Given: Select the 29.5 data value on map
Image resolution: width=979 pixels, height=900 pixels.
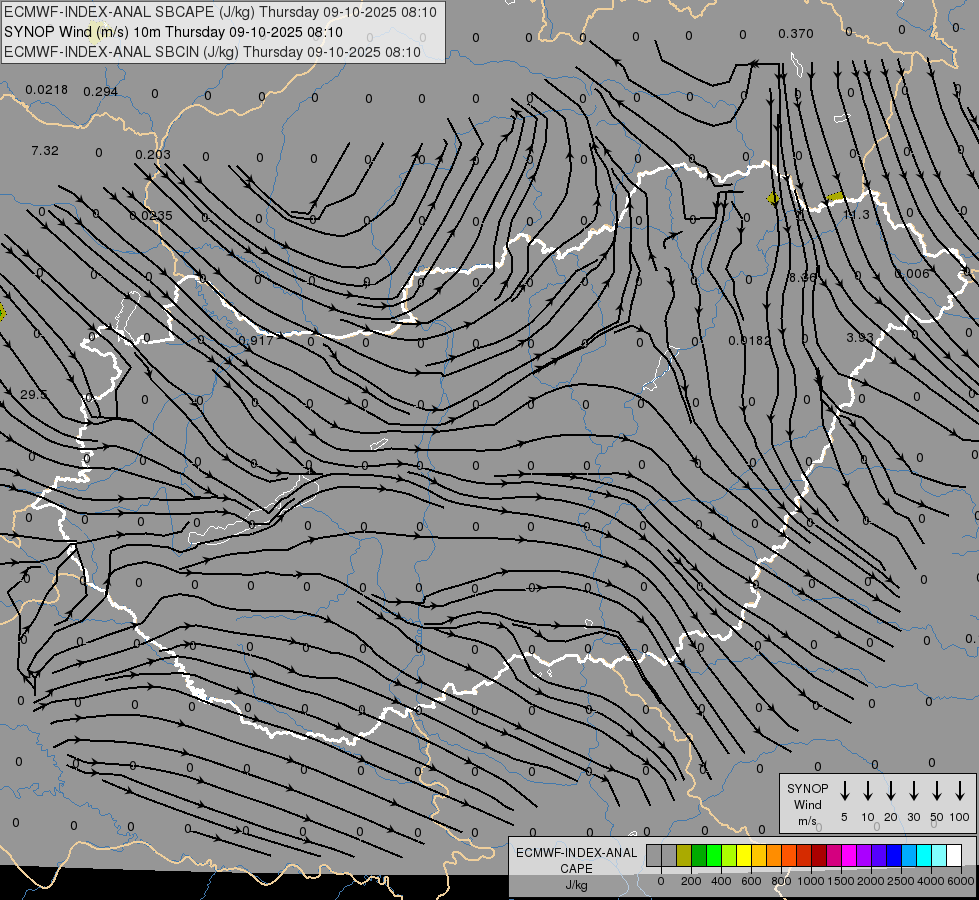Looking at the screenshot, I should point(33,395).
